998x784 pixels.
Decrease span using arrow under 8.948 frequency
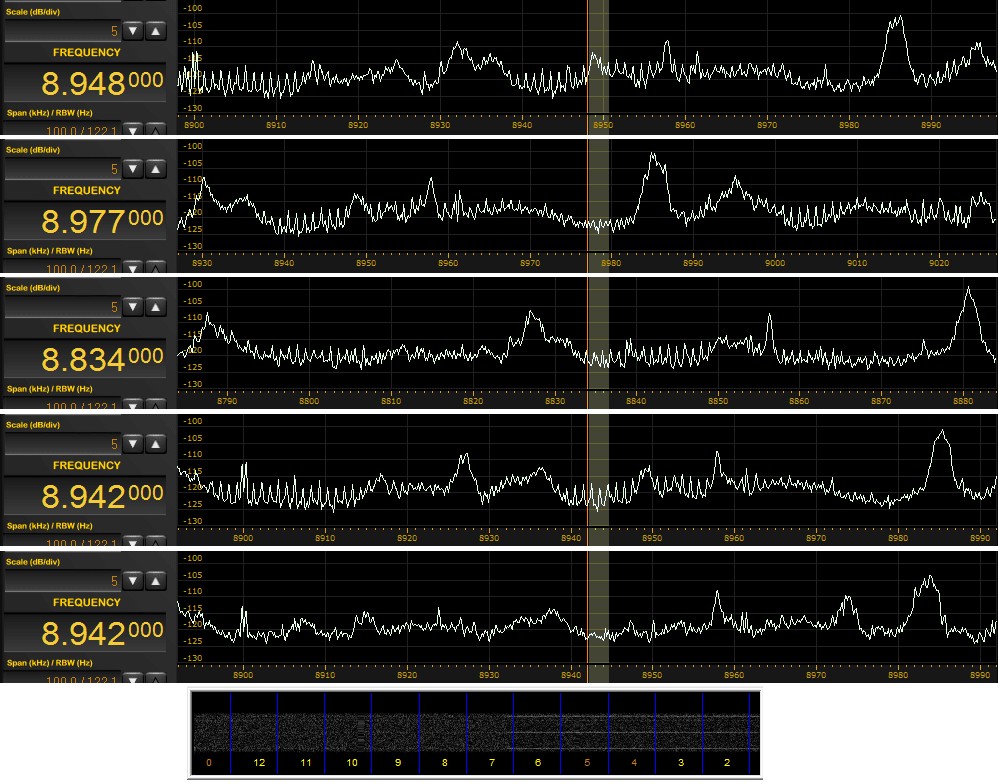pyautogui.click(x=132, y=130)
